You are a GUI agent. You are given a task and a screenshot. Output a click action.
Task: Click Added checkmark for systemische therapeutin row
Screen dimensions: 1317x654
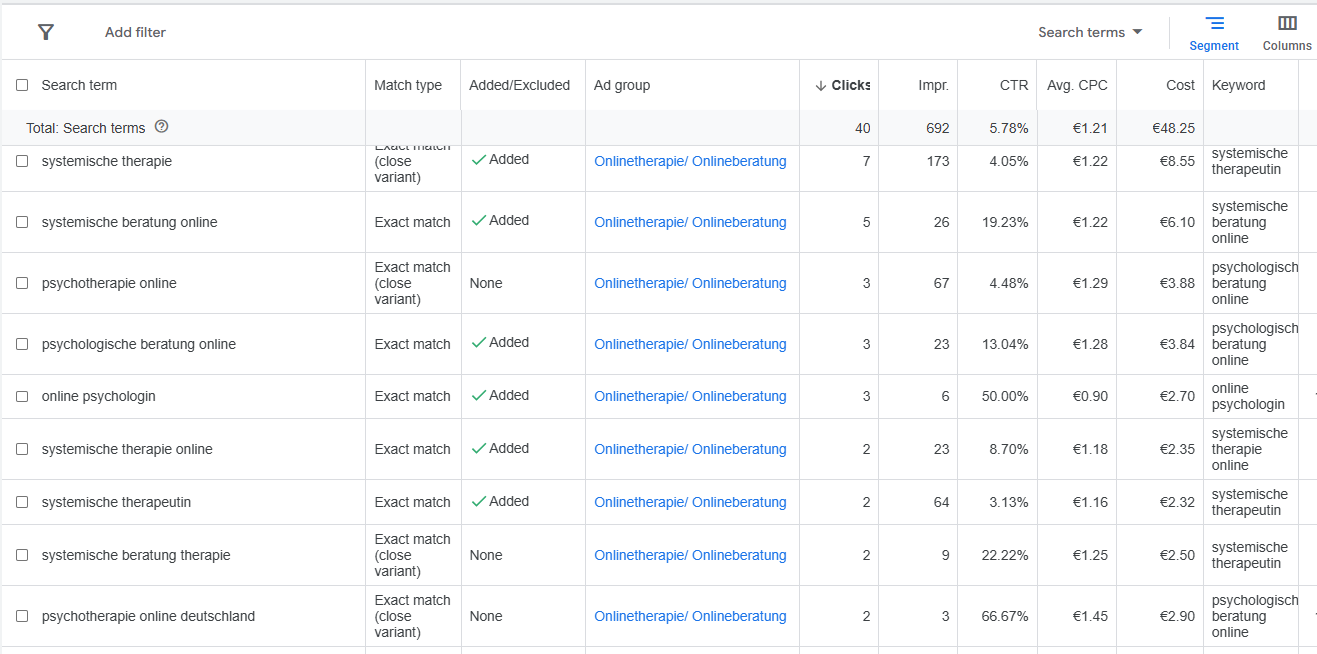(x=479, y=501)
